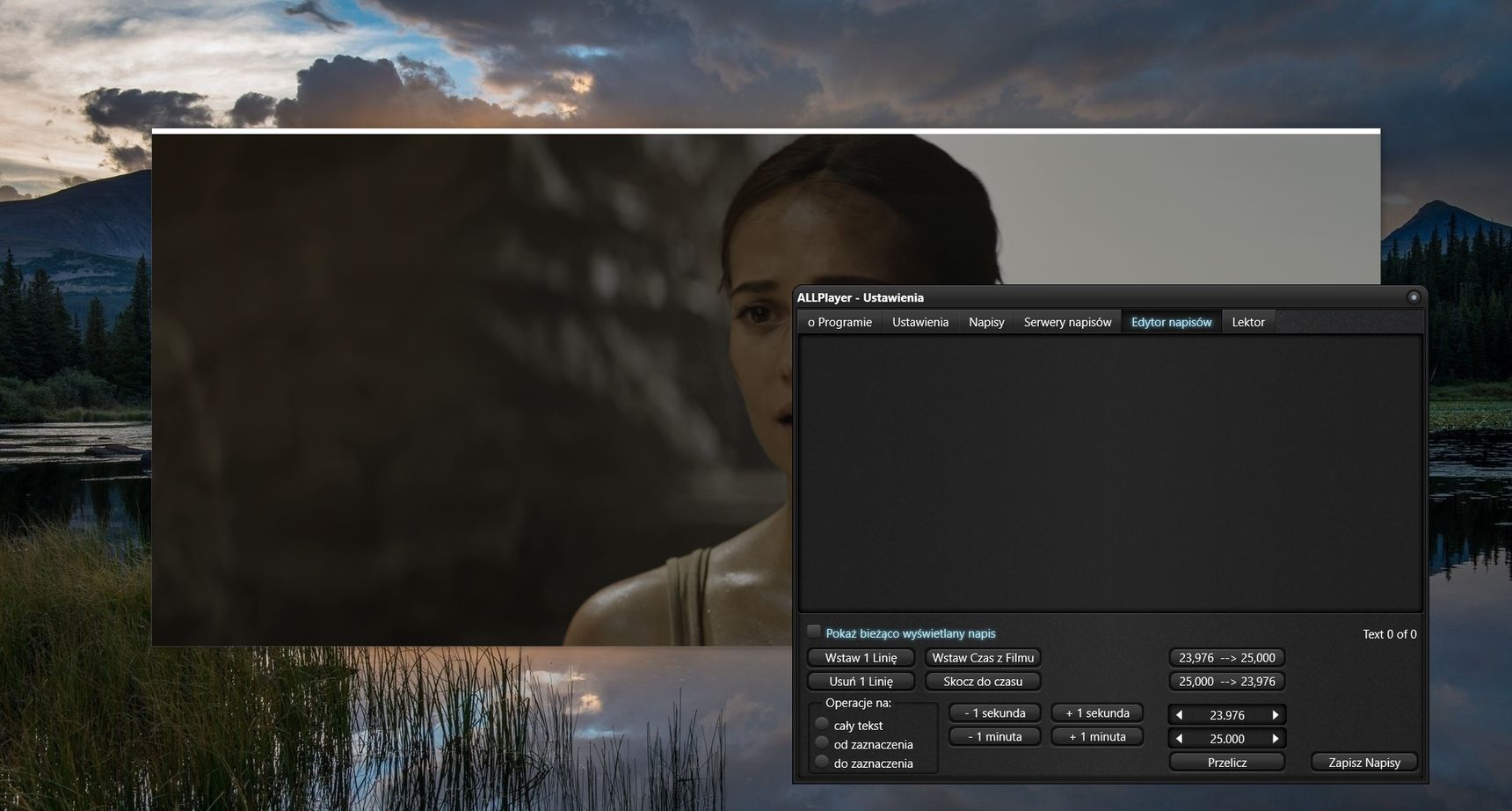Open the Lektor tab
This screenshot has width=1512, height=811.
(x=1248, y=322)
